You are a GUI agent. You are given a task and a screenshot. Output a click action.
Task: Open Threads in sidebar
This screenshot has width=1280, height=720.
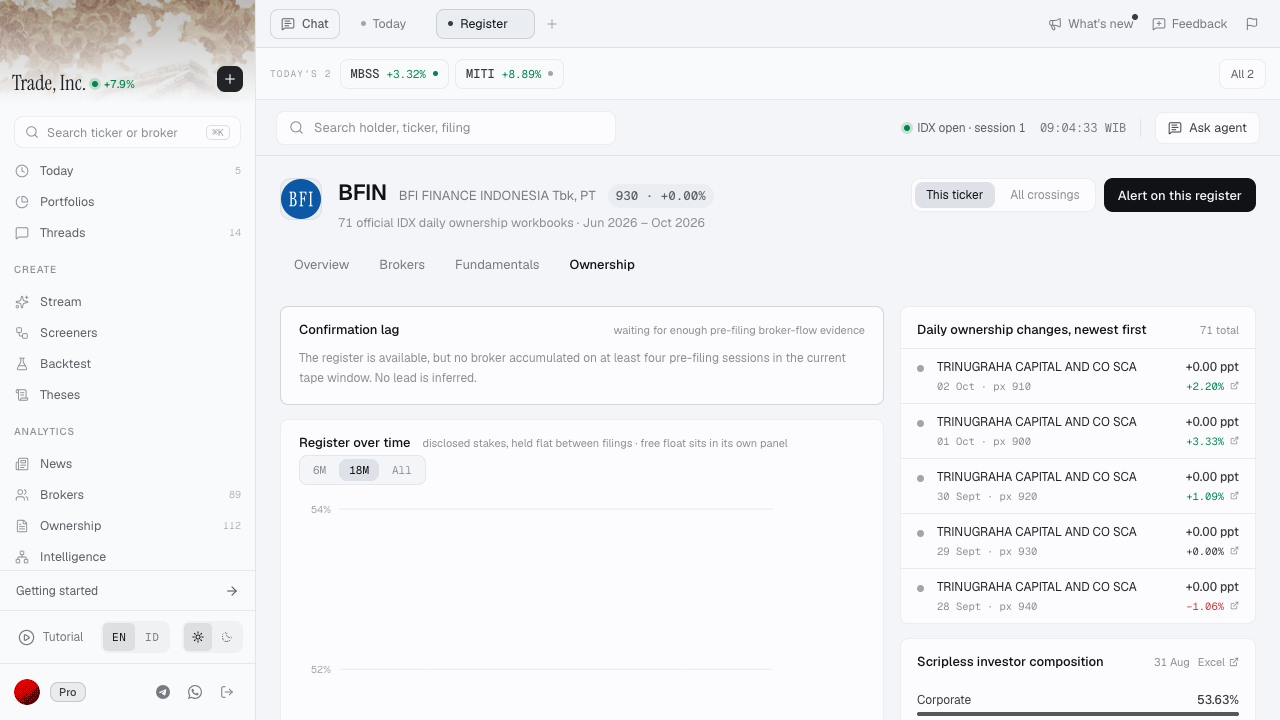[127, 233]
